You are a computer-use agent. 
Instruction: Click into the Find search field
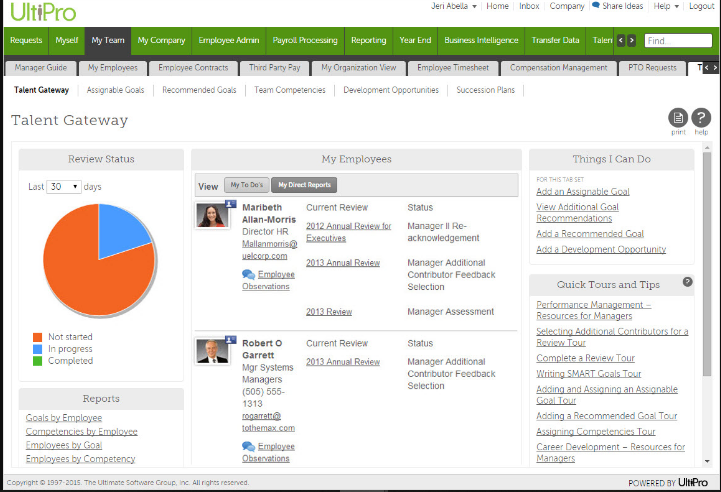(x=677, y=41)
